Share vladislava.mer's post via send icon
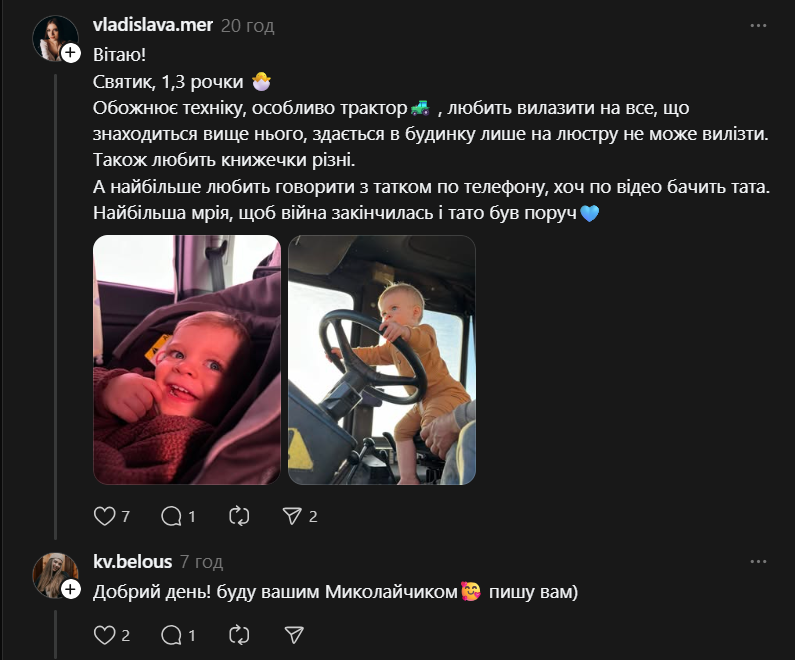Image resolution: width=795 pixels, height=660 pixels. [292, 516]
